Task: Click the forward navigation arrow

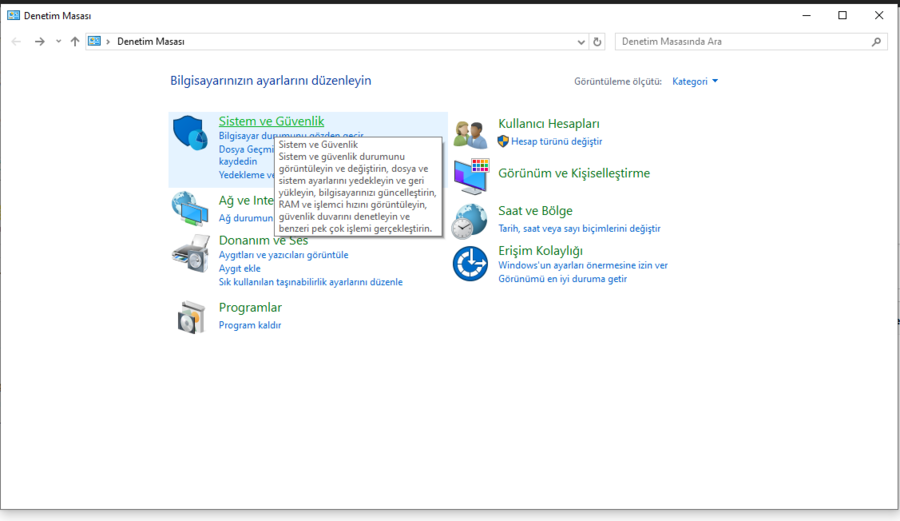Action: point(39,41)
